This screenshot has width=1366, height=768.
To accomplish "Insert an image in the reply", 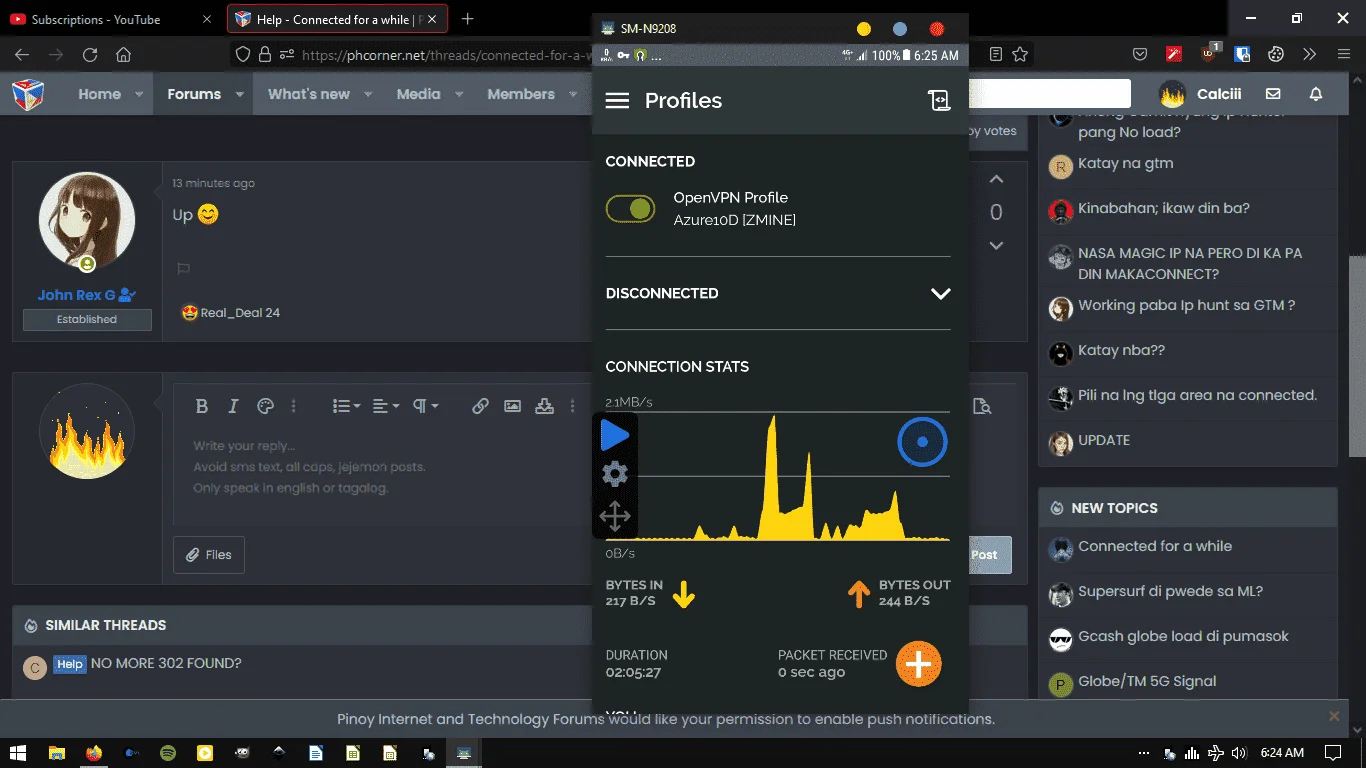I will point(512,406).
